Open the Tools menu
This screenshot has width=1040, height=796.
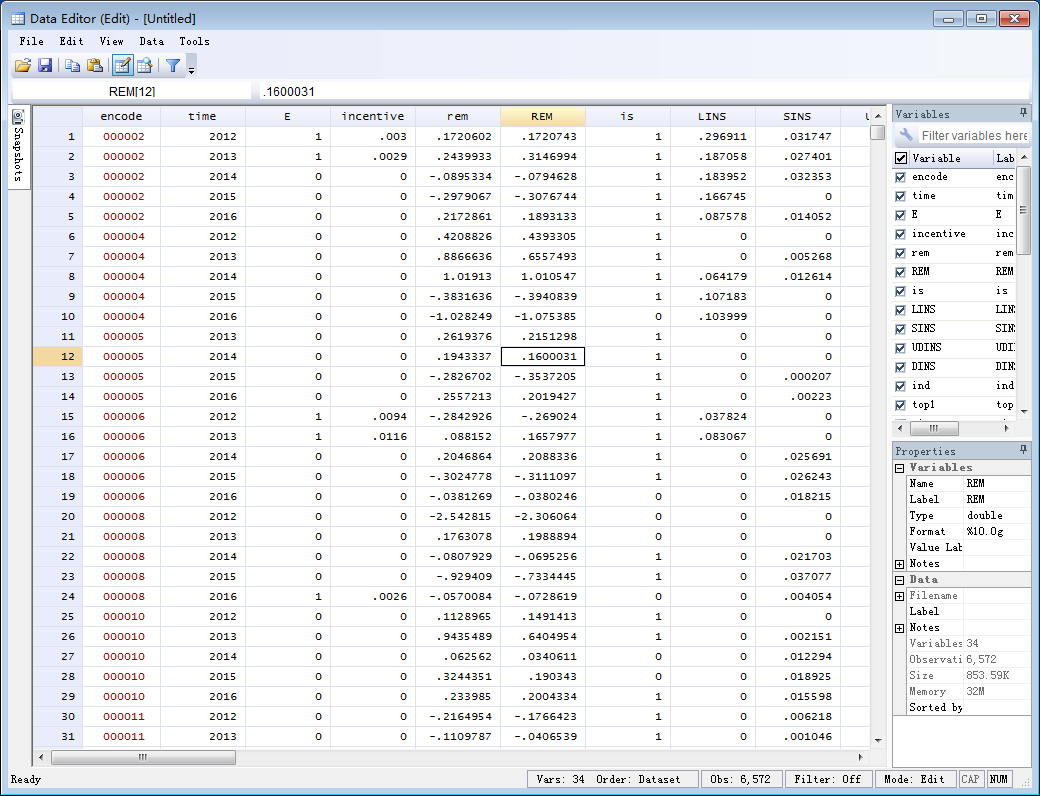tap(194, 41)
